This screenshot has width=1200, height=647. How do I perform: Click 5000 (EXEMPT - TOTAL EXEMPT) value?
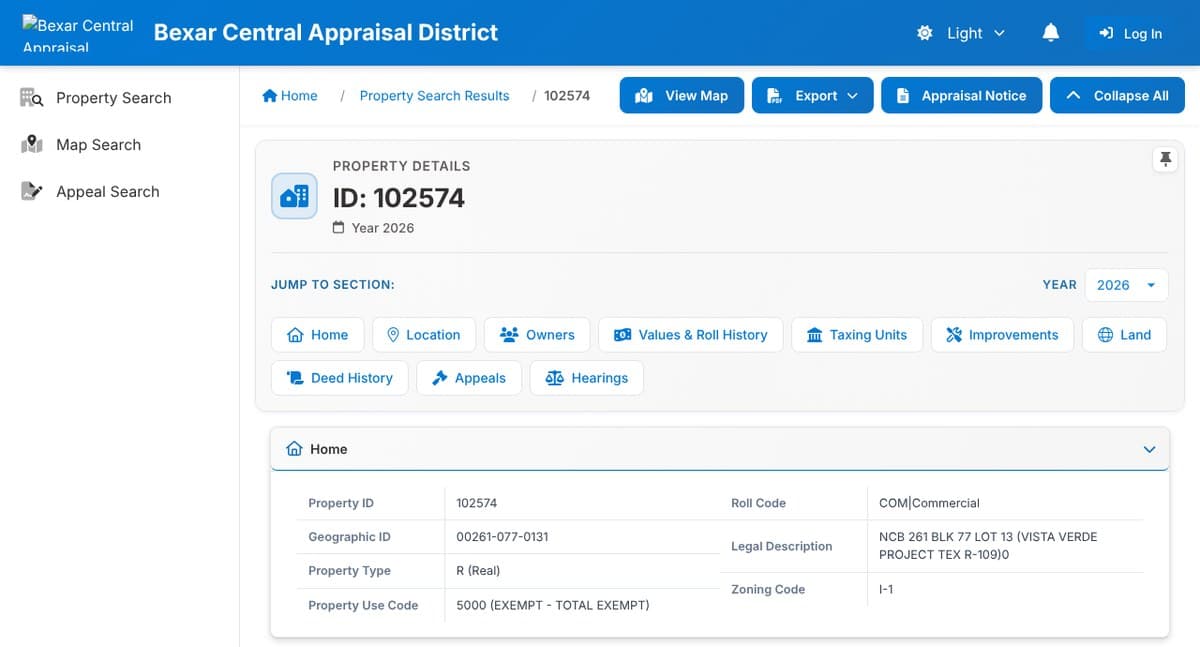point(553,605)
